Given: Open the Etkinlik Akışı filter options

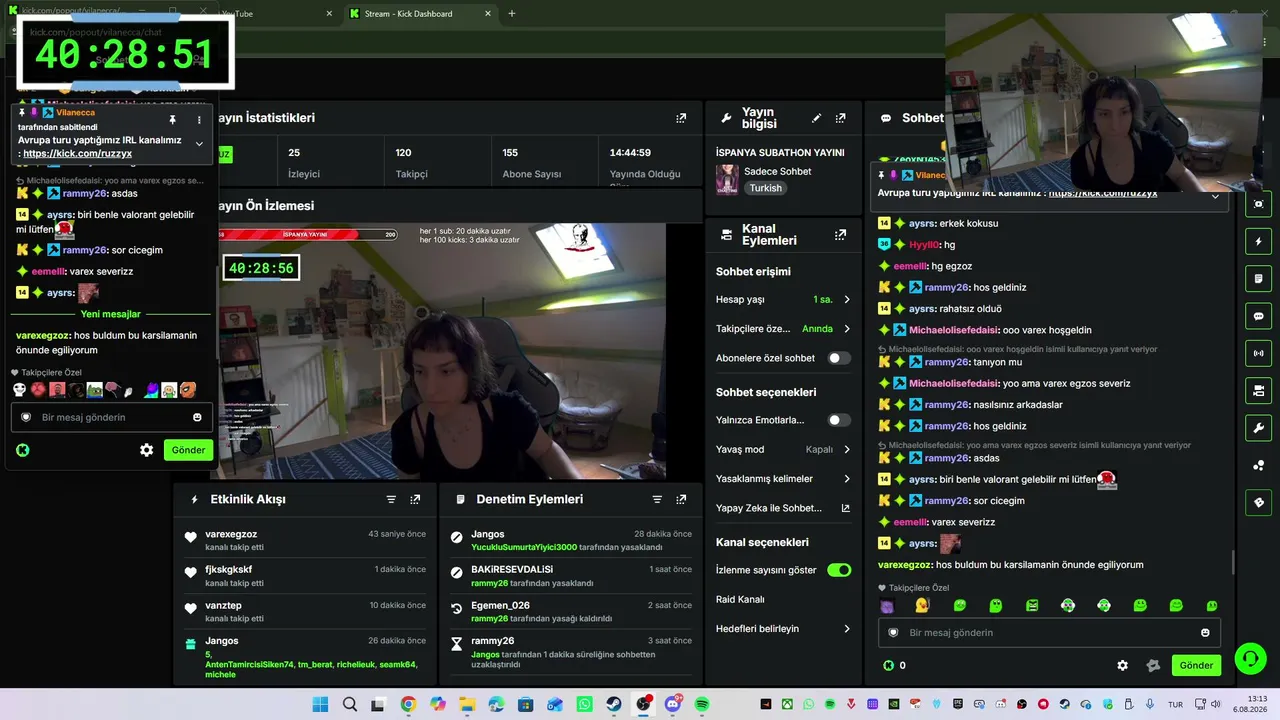Looking at the screenshot, I should pyautogui.click(x=391, y=499).
